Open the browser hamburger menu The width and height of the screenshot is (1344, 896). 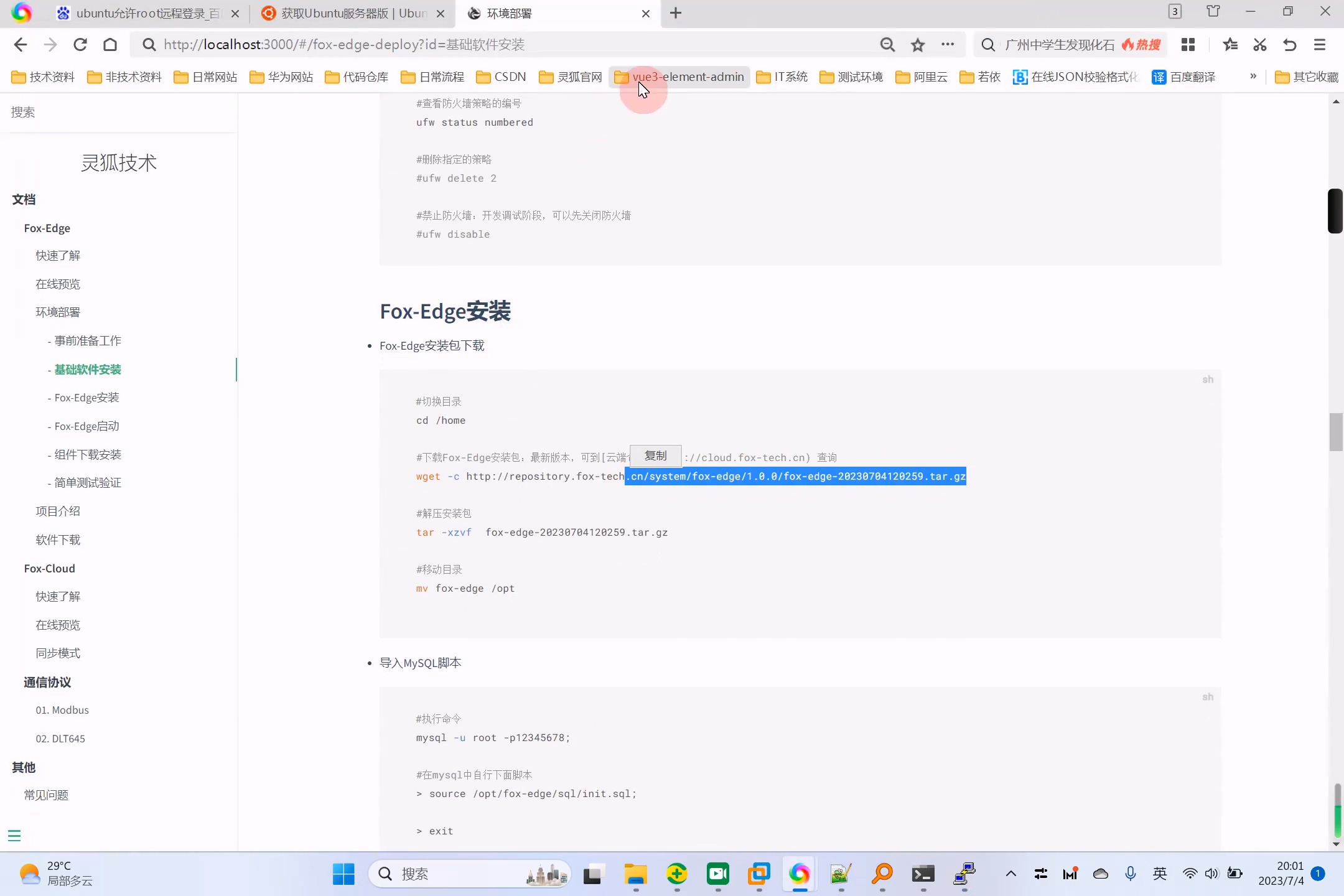coord(1320,45)
